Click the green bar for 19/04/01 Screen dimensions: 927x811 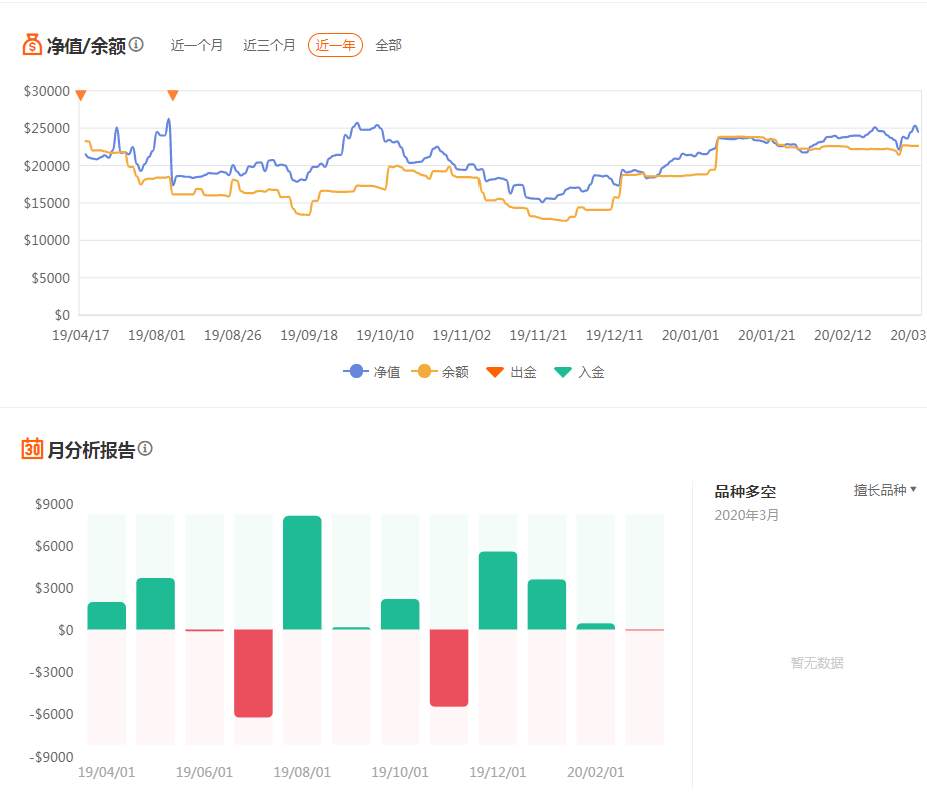pos(106,616)
